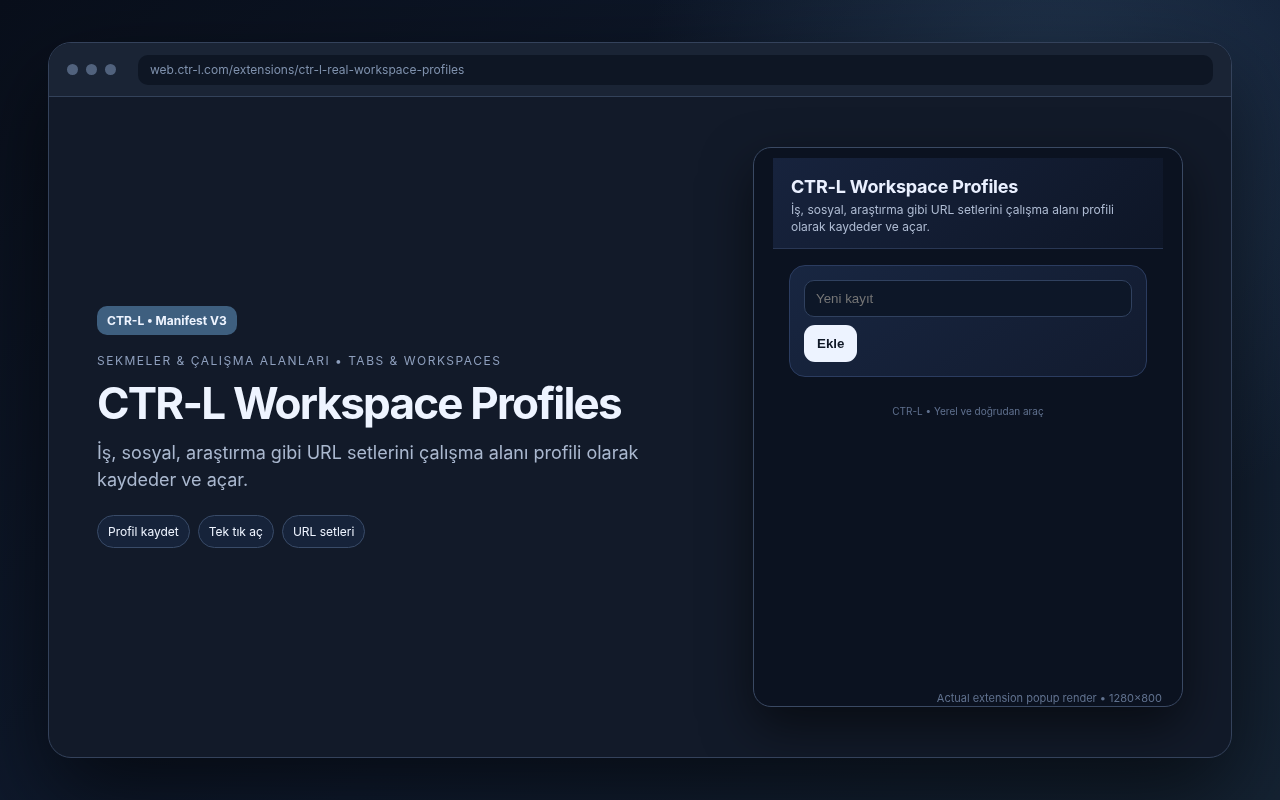Click the popup title 'CTR-L Workspace Profiles'
This screenshot has height=800, width=1280.
pyautogui.click(x=904, y=186)
